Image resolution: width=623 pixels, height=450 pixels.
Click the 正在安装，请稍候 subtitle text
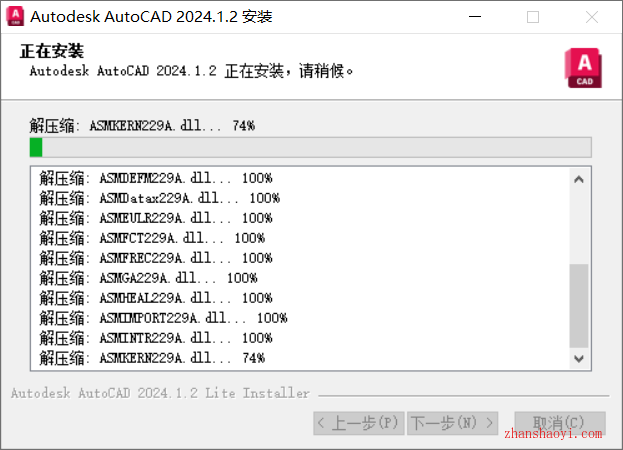click(x=191, y=71)
